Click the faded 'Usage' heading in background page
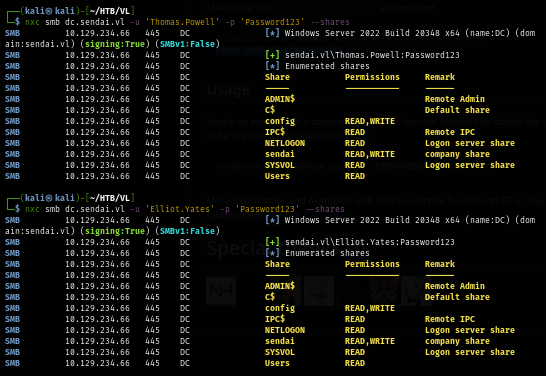 (x=228, y=90)
